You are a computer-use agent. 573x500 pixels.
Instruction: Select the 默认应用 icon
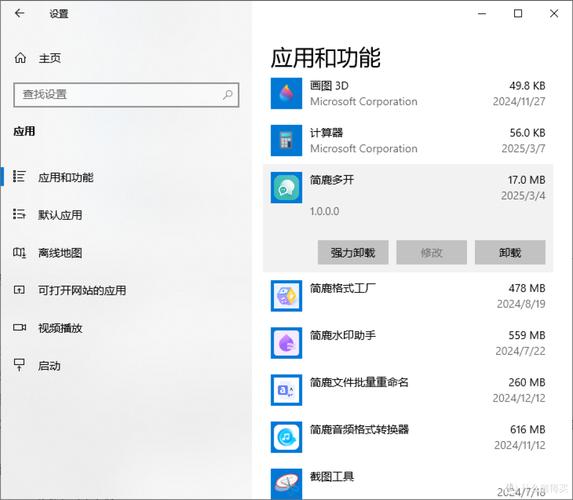pos(19,214)
